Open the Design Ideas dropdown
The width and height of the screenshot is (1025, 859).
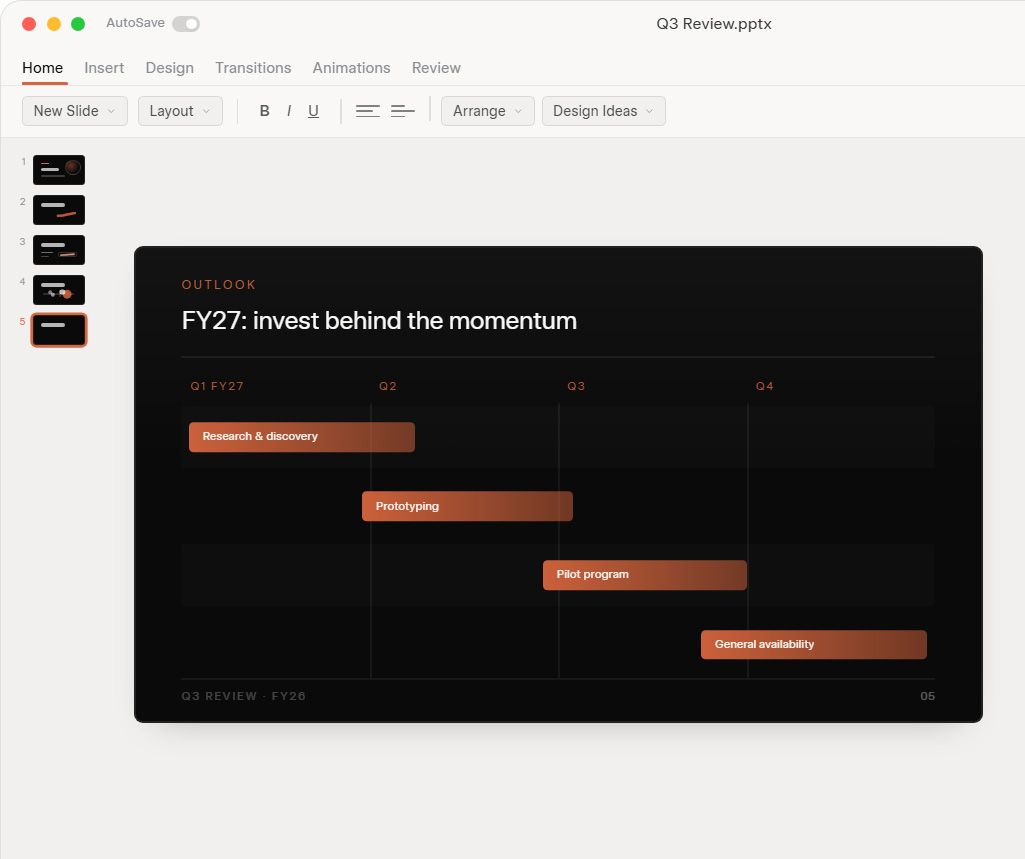[x=603, y=111]
